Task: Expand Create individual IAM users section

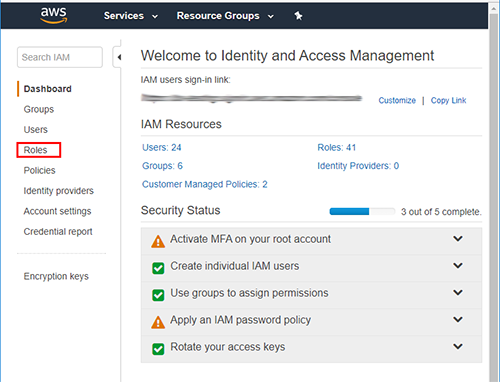Action: tap(458, 266)
